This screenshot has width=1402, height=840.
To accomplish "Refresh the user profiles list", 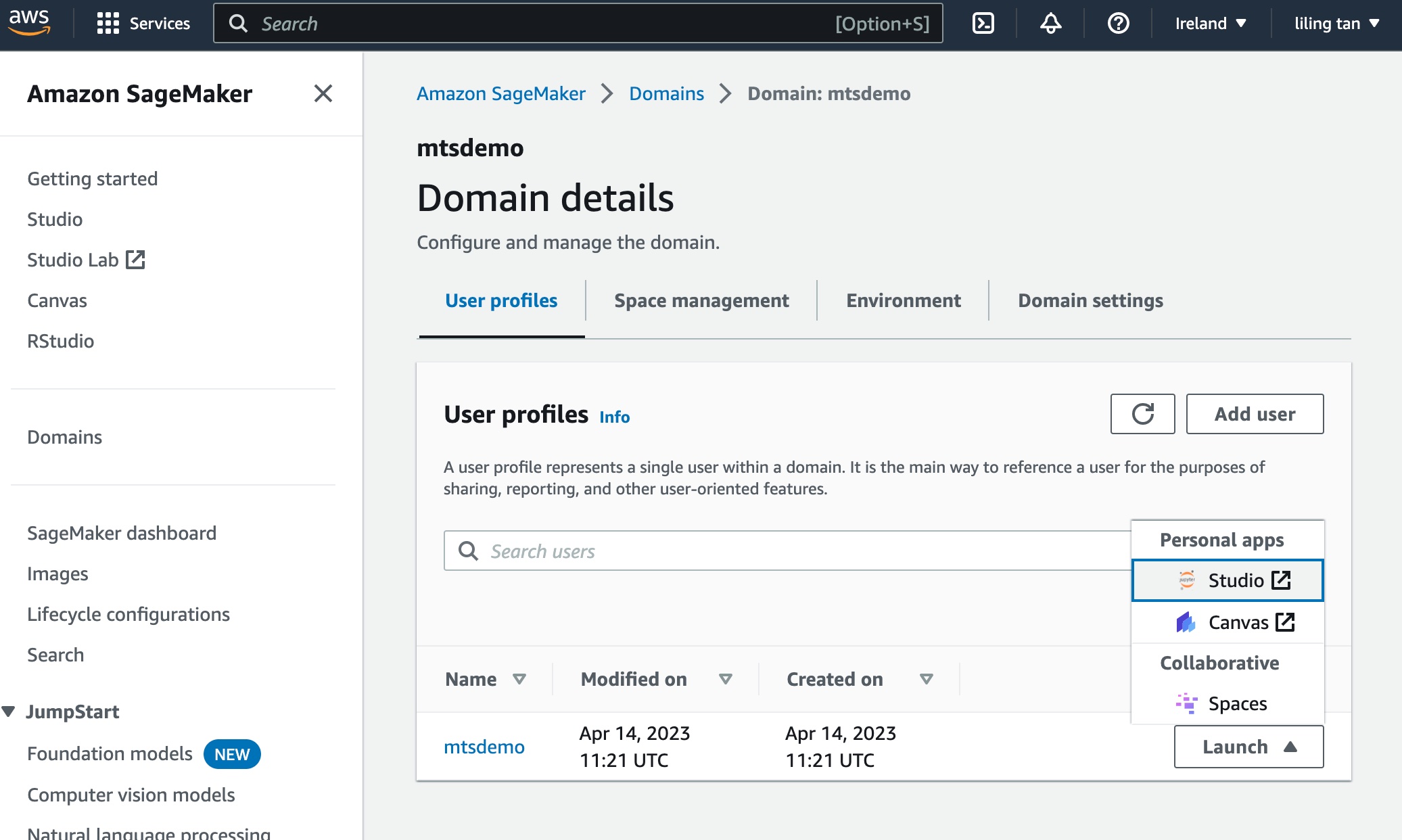I will (x=1142, y=414).
